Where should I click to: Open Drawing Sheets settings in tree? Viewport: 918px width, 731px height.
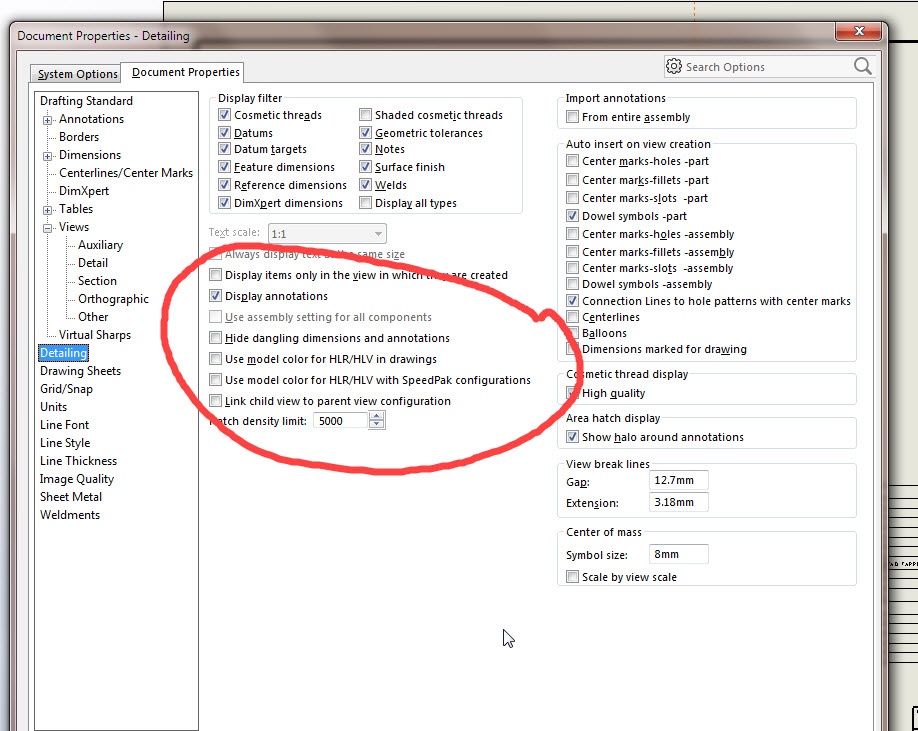(x=80, y=371)
